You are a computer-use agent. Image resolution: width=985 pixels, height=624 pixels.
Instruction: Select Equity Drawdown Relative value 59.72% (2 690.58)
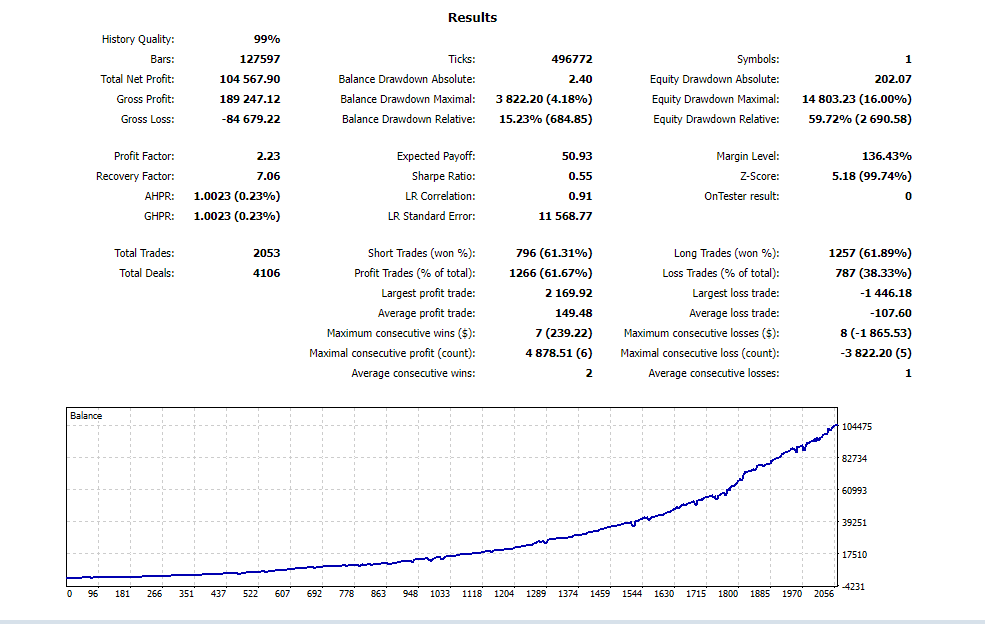pos(860,119)
